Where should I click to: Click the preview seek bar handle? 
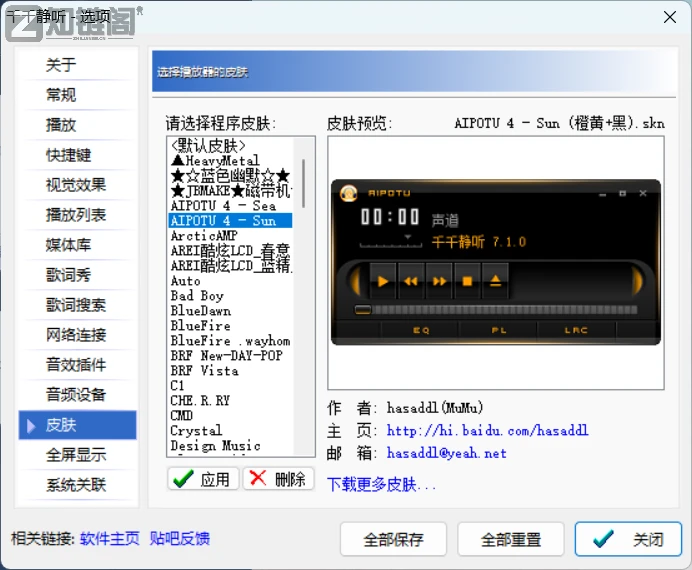point(363,310)
